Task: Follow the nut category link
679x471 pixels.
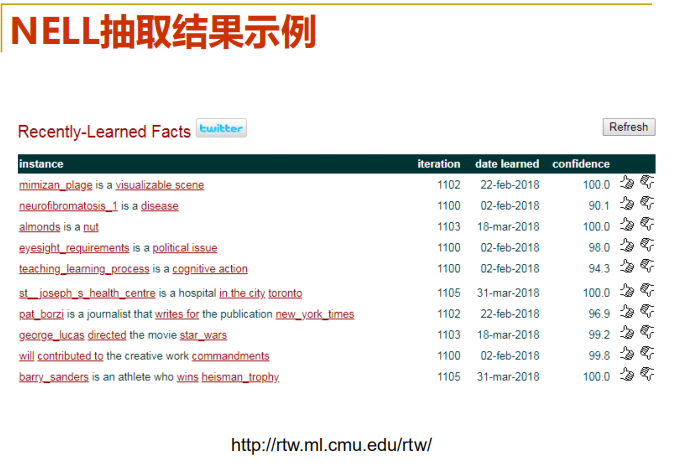Action: pos(91,227)
